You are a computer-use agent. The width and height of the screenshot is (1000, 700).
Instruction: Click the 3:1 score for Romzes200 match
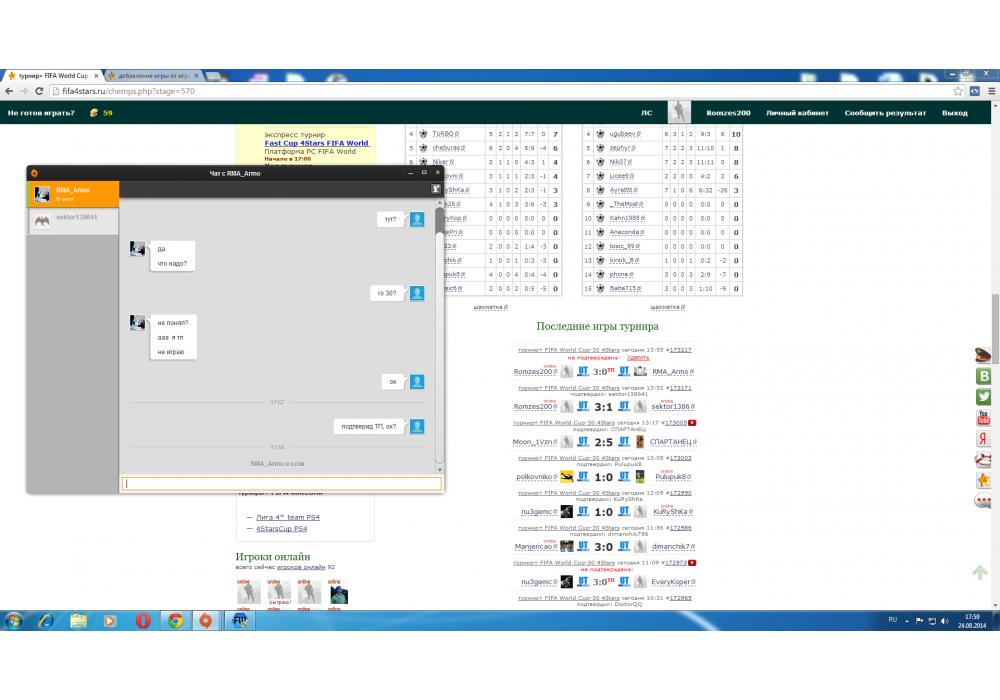(x=603, y=407)
